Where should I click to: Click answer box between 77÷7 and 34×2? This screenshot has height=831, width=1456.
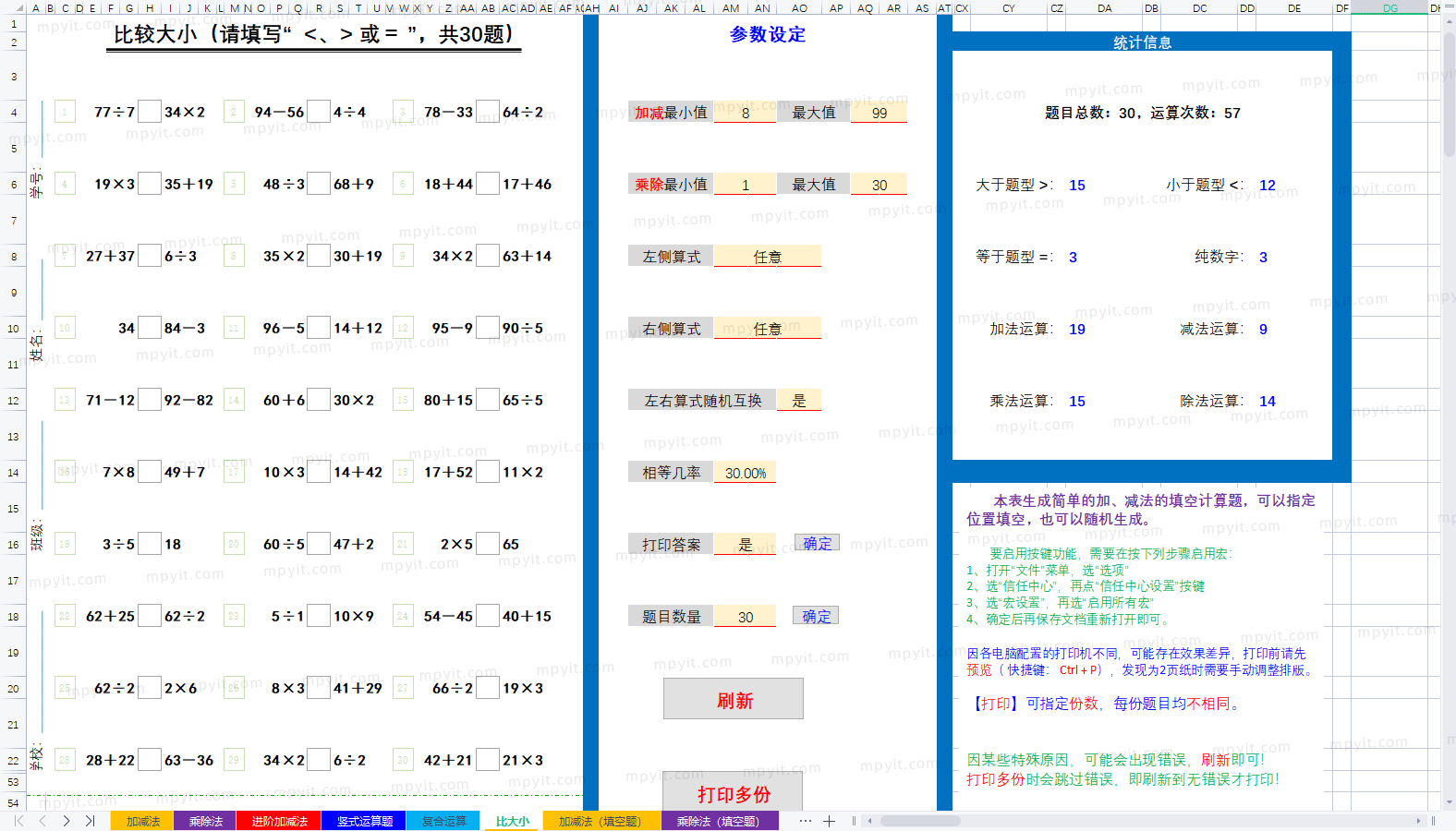150,112
